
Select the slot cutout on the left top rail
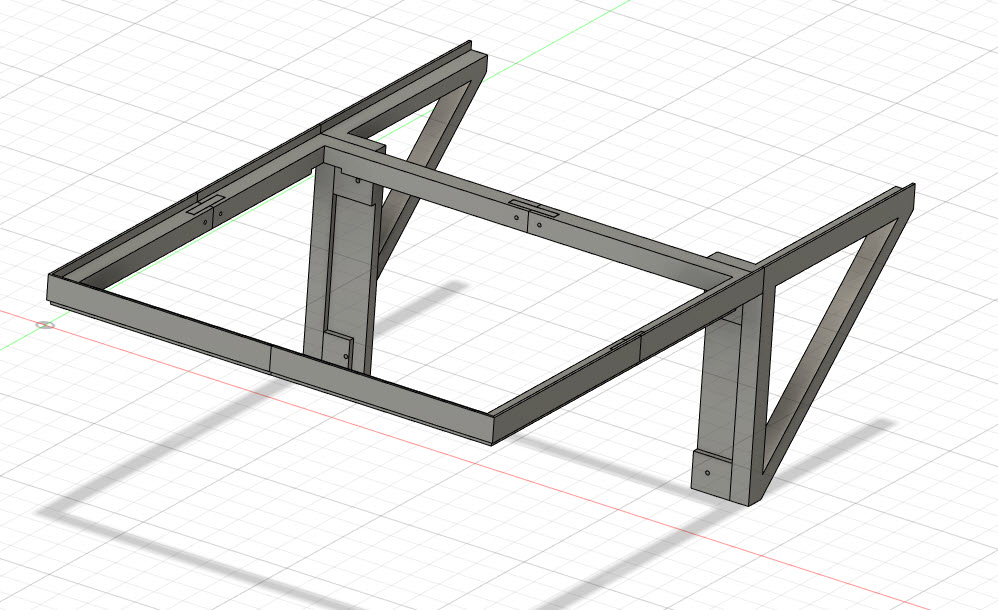point(207,207)
